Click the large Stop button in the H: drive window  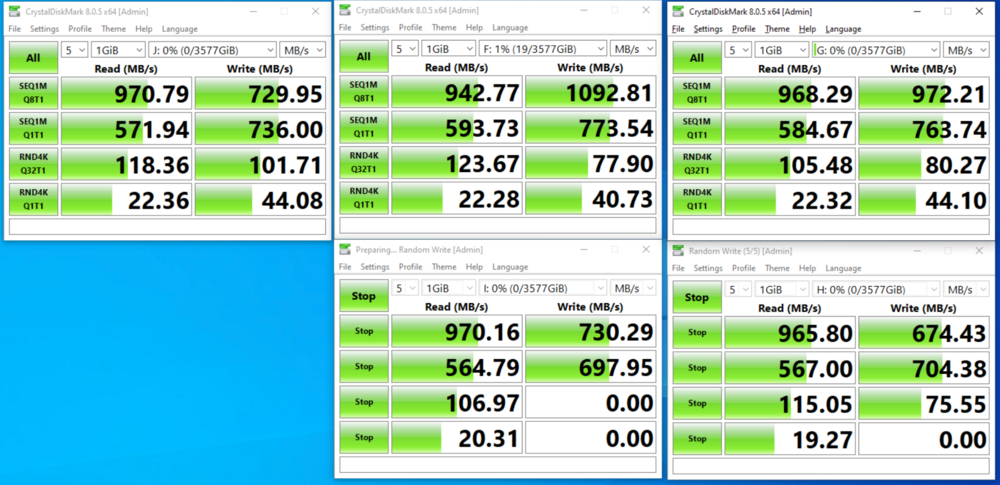pyautogui.click(x=697, y=297)
